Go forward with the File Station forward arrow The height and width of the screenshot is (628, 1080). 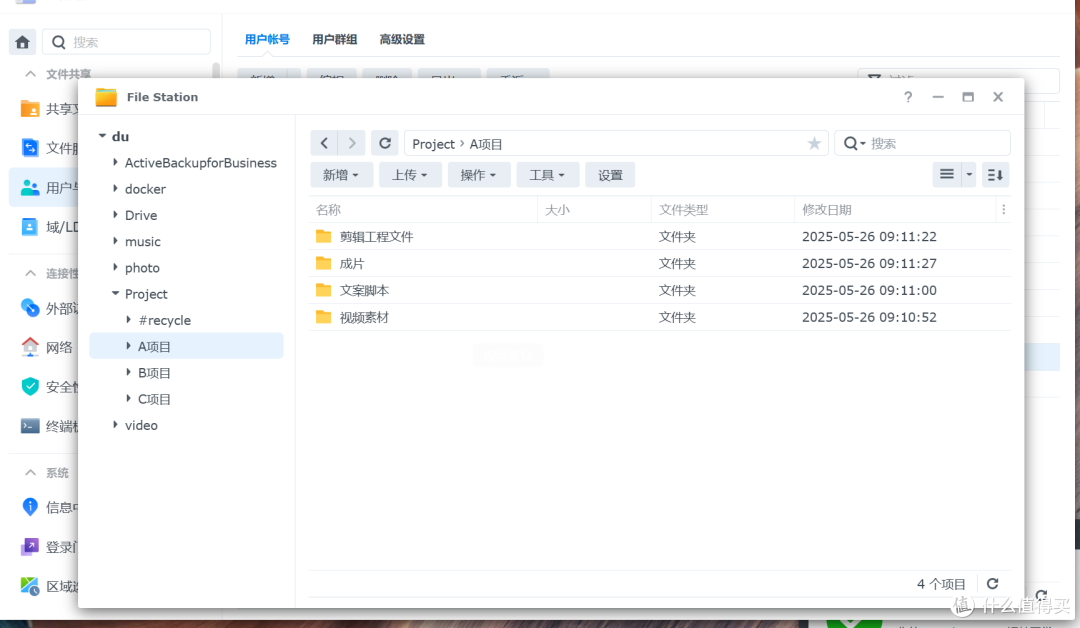click(352, 143)
